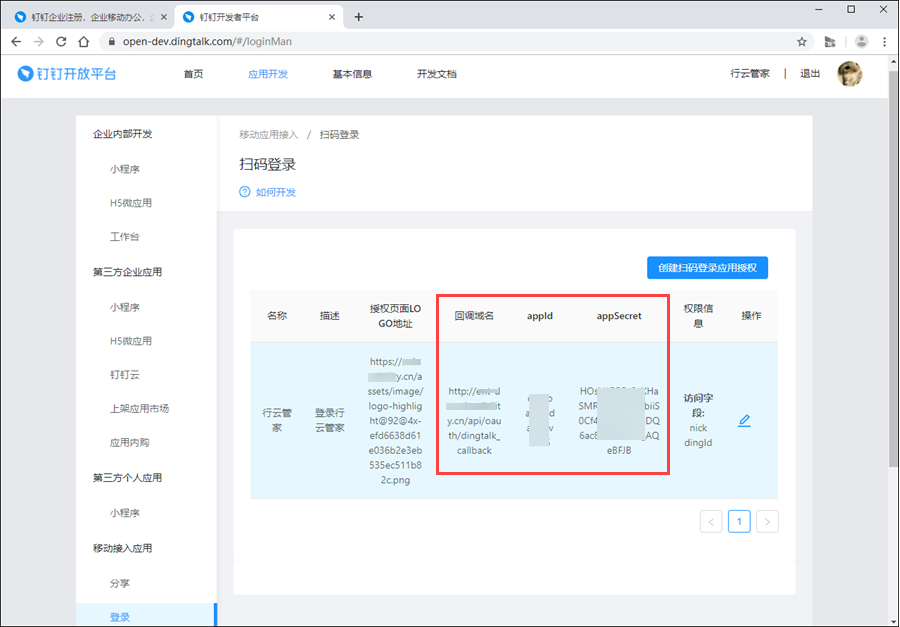Go to the browser home icon
Screen dimensions: 900x627
point(84,41)
